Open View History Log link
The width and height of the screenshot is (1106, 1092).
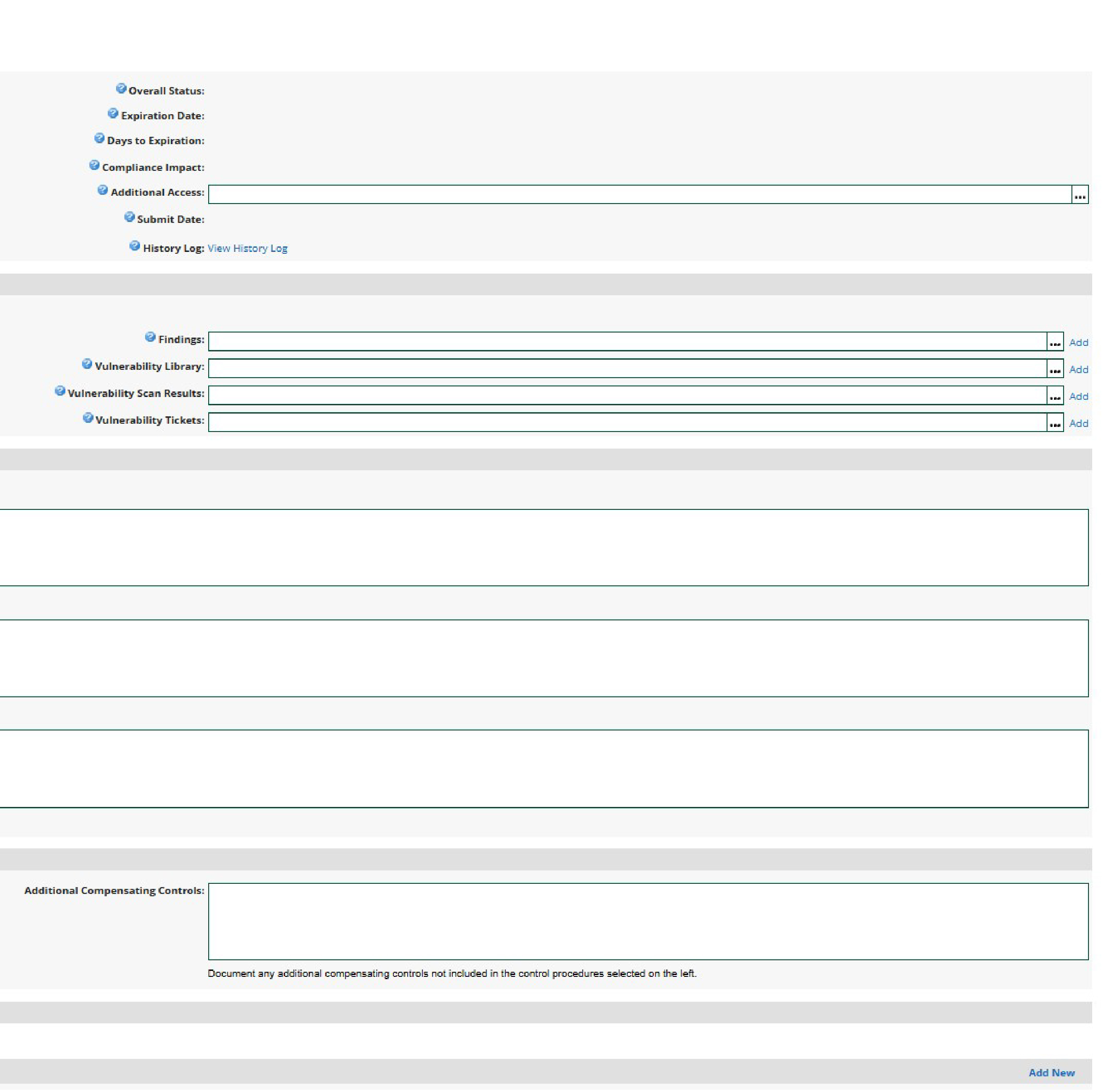(247, 248)
